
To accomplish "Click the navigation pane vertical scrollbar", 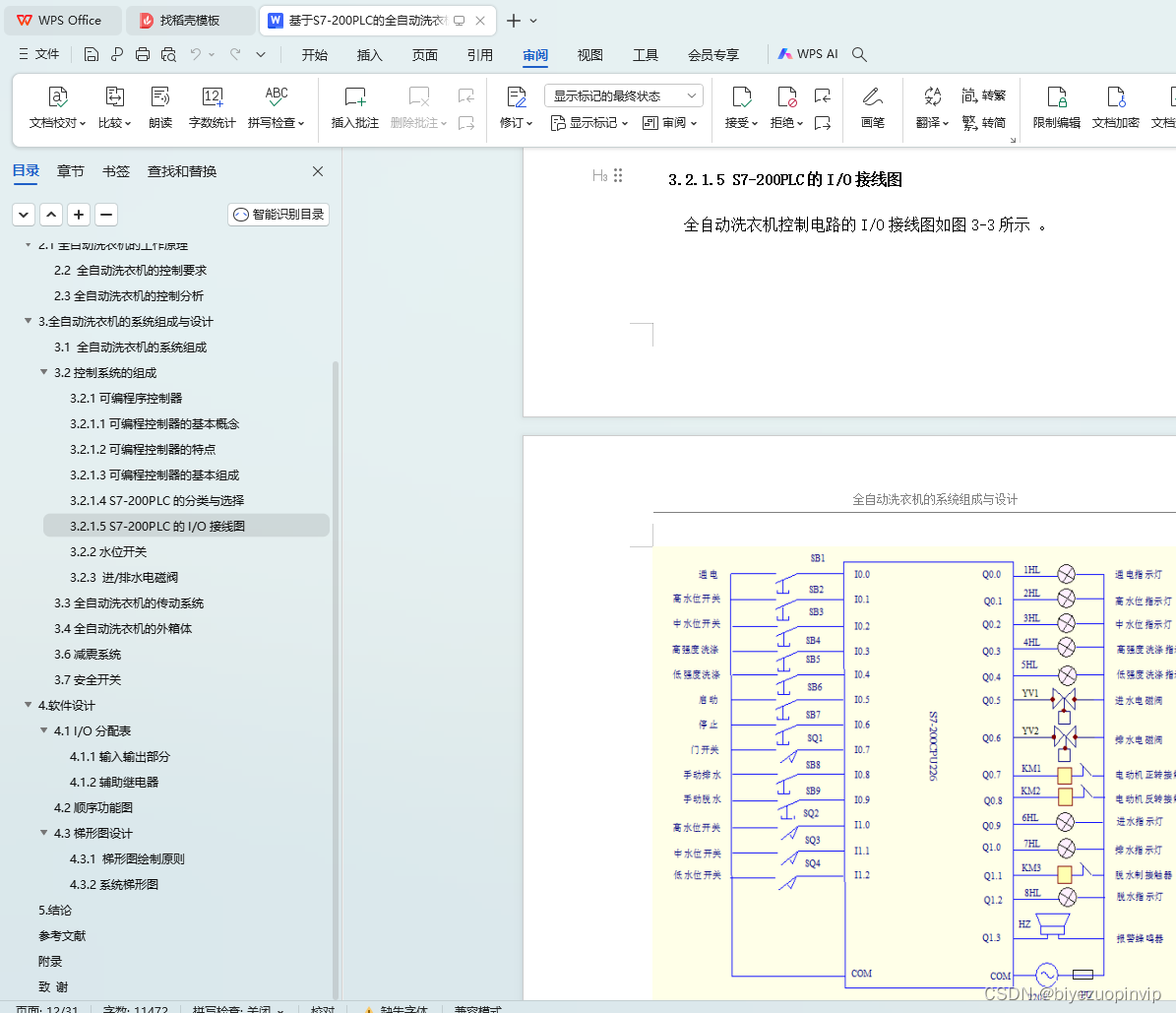I will pos(336,679).
